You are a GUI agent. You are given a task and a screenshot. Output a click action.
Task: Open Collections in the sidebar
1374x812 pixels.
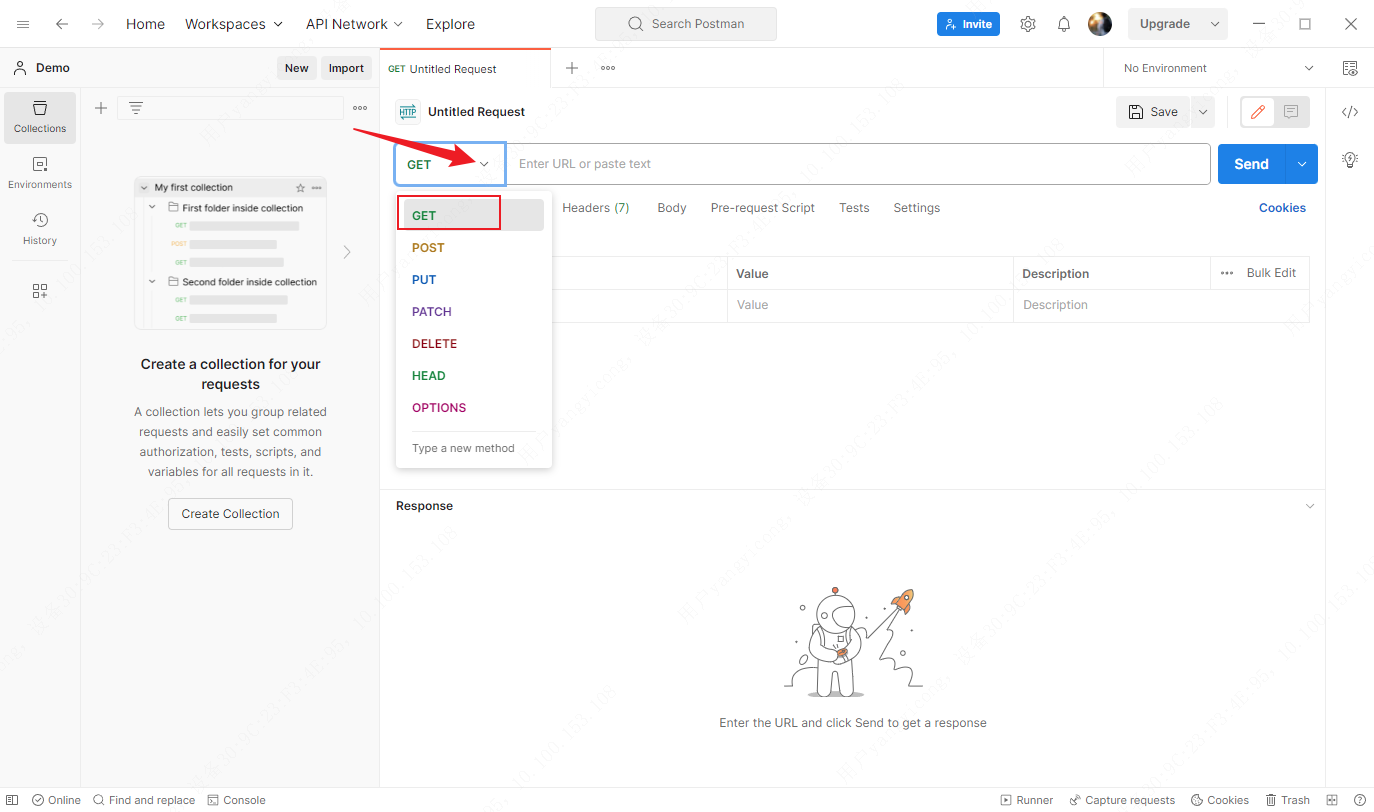[x=40, y=117]
